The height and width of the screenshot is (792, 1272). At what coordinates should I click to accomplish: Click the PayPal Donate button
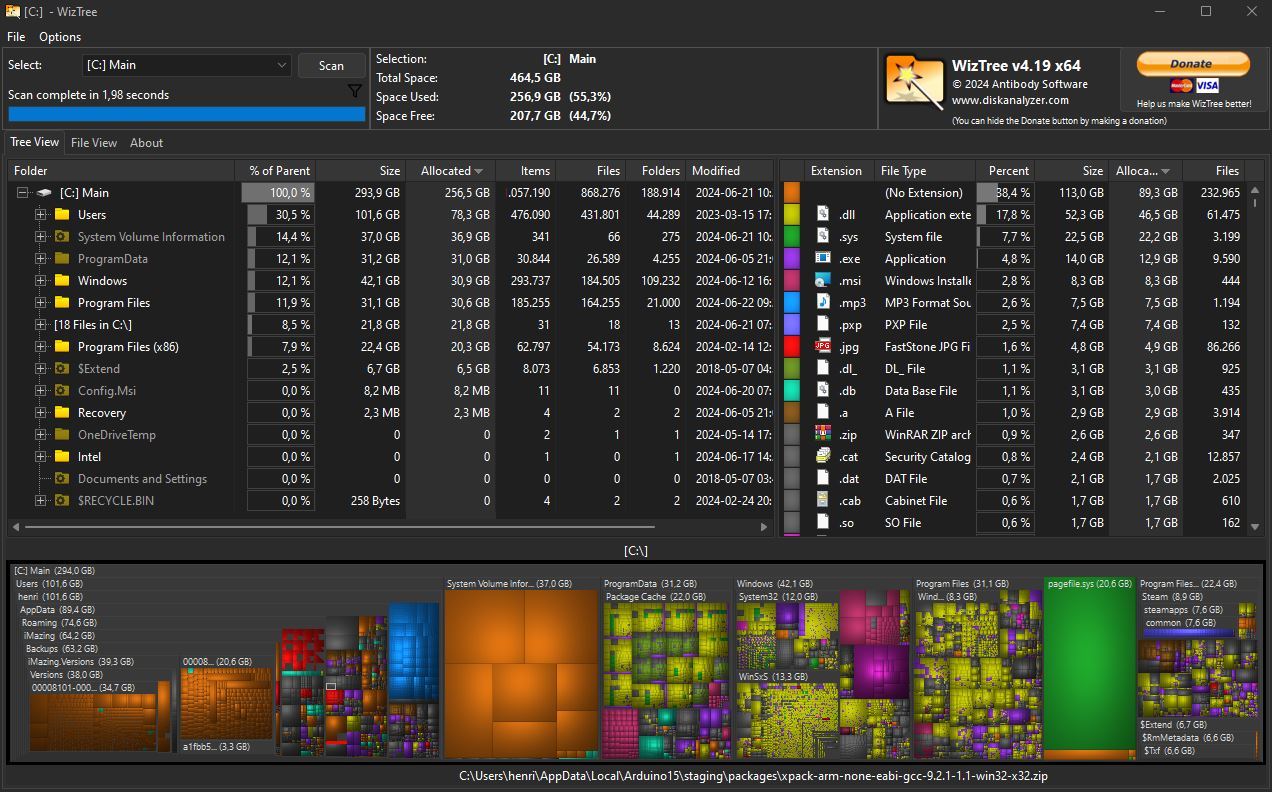click(1191, 64)
